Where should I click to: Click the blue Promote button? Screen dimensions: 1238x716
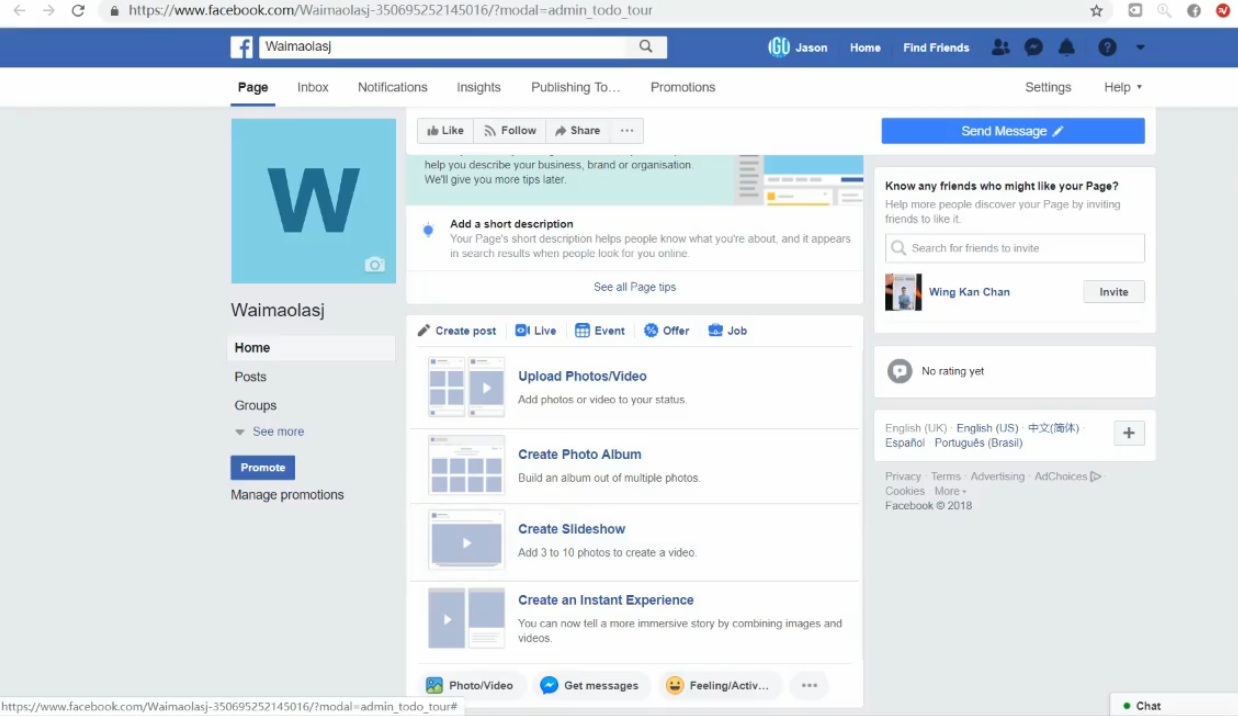pos(263,468)
